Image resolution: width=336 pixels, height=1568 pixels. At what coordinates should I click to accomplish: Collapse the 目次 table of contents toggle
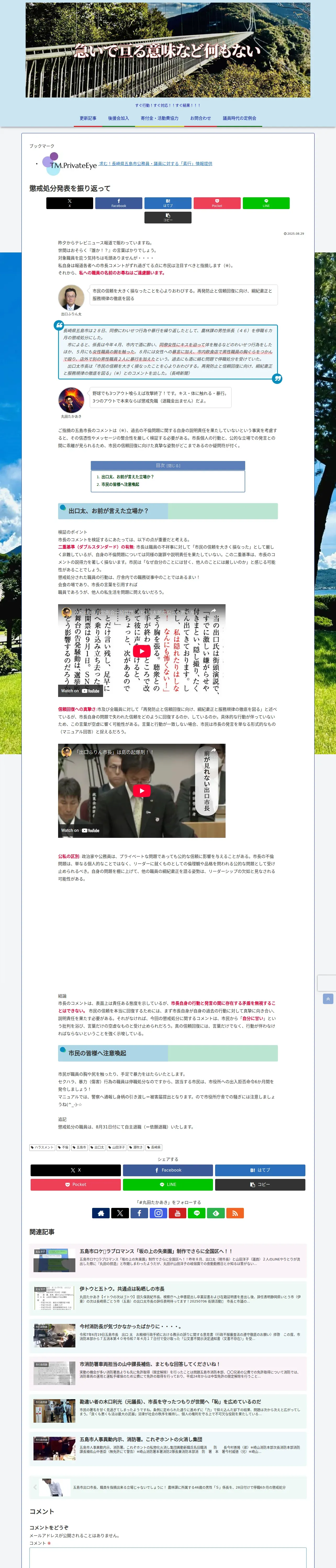[x=174, y=466]
